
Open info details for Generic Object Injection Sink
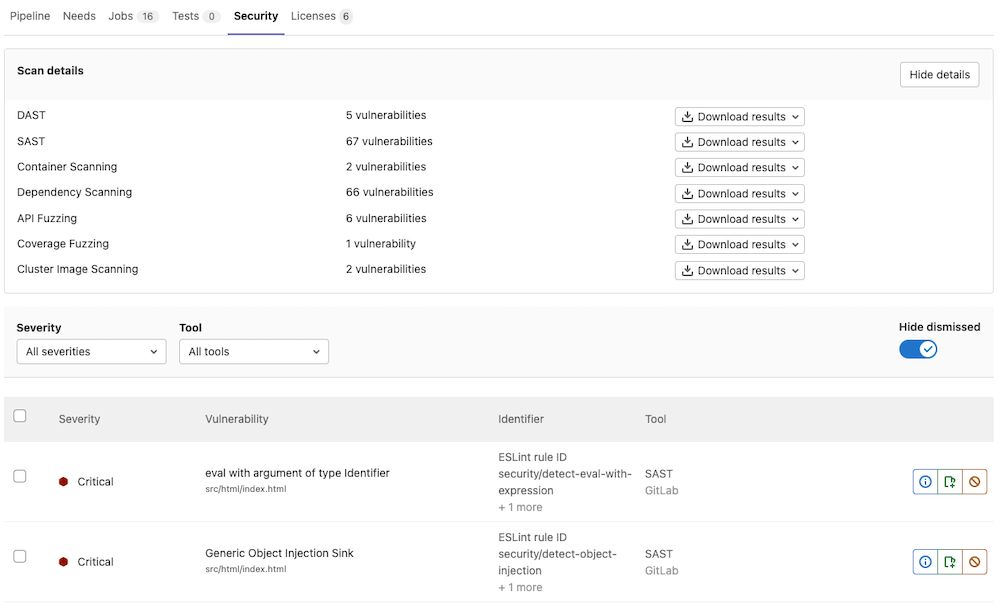click(924, 561)
